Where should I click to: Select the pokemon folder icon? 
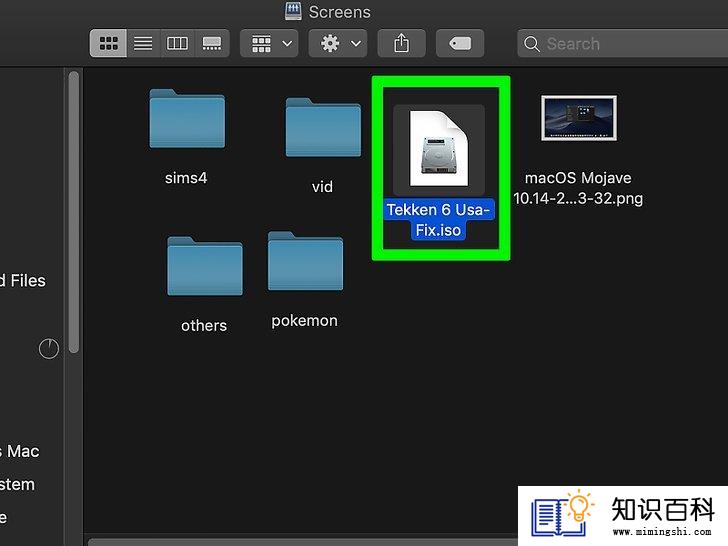tap(306, 261)
